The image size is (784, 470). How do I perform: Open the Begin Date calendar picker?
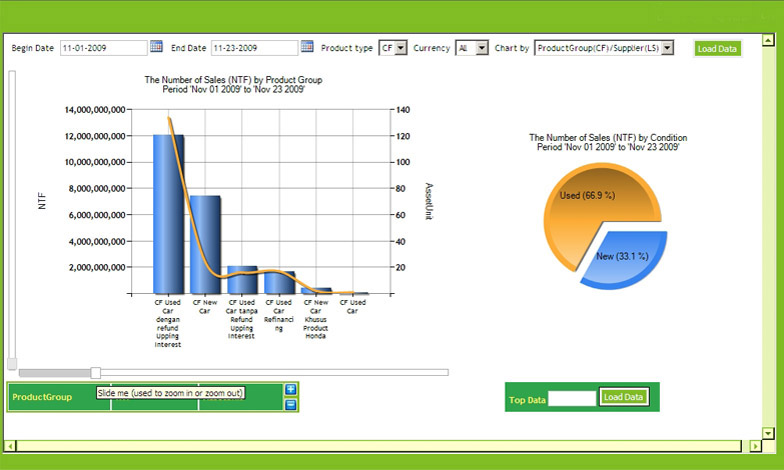click(156, 47)
